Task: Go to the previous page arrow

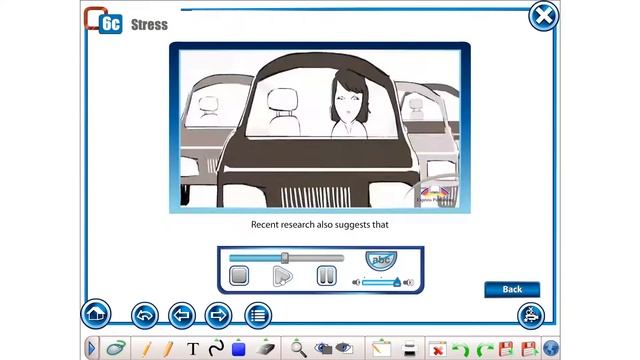Action: 182,316
